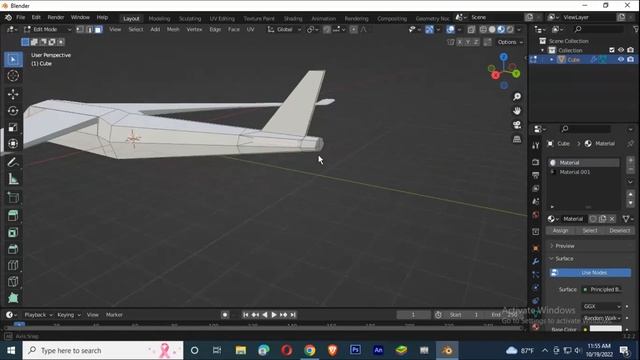This screenshot has width=640, height=360.
Task: Click the current frame number field
Action: [413, 315]
